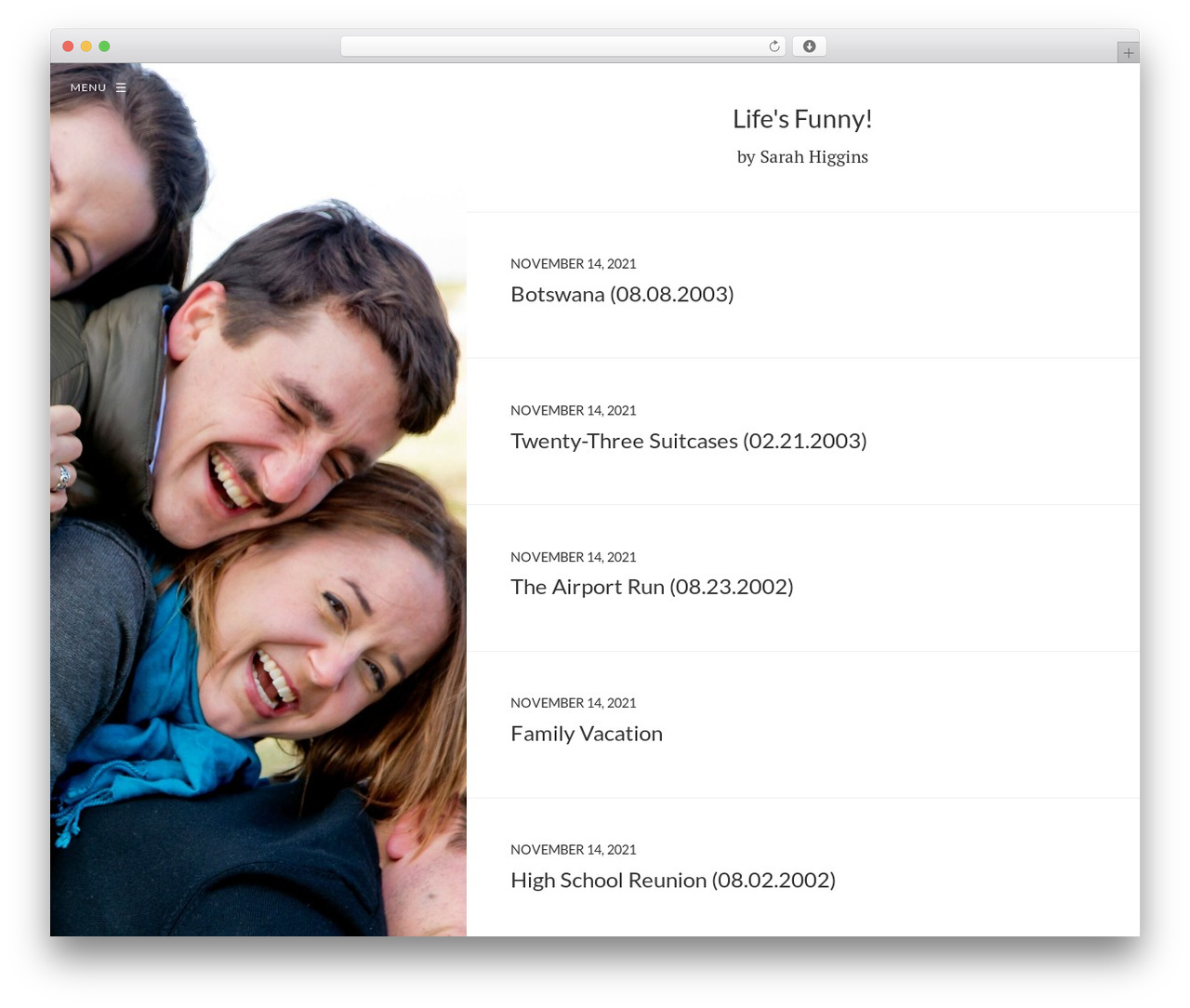The height and width of the screenshot is (1008, 1190).
Task: Click the browser address bar field
Action: 563,46
